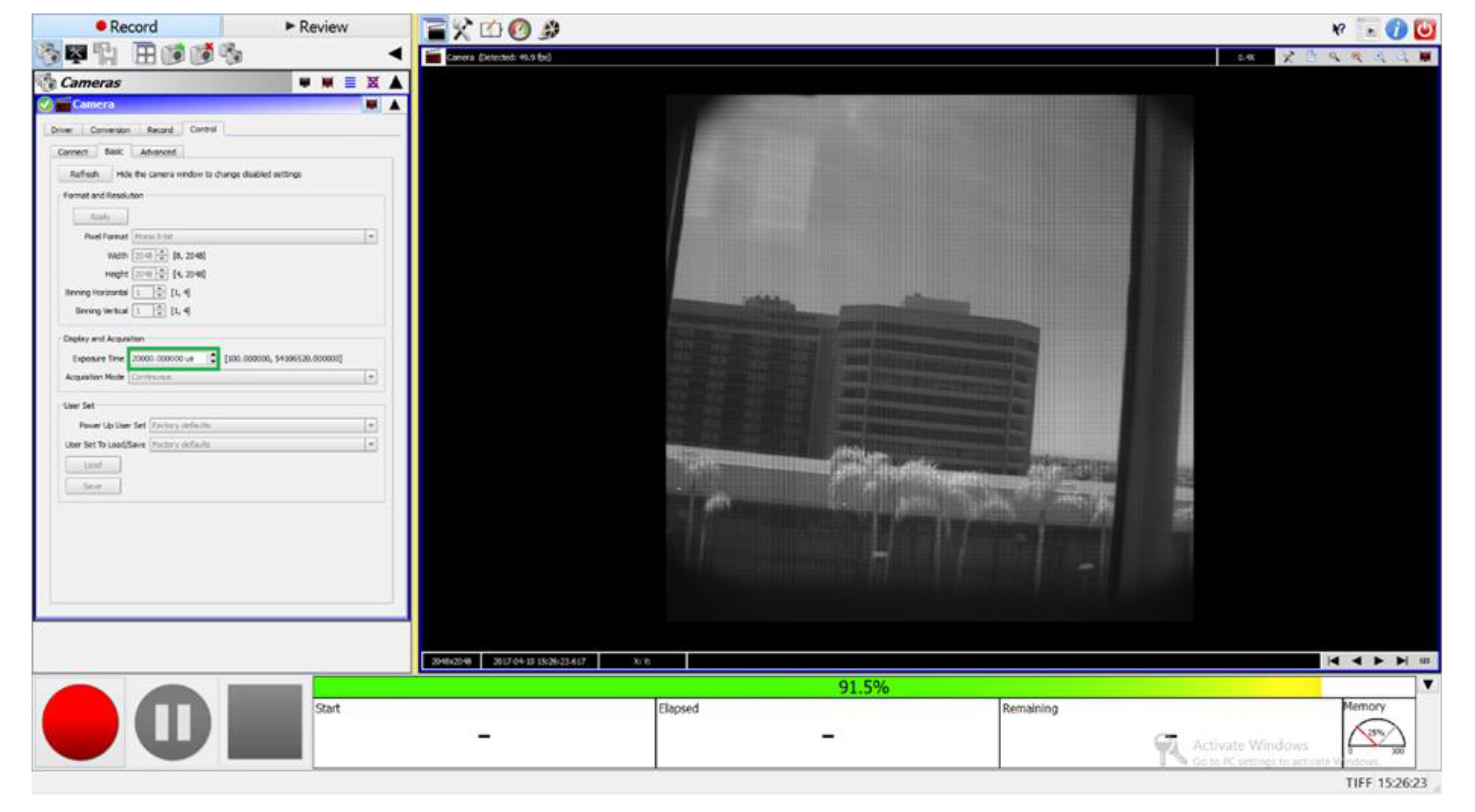The height and width of the screenshot is (812, 1475).
Task: Click the red power icon at top right
Action: click(x=1425, y=30)
